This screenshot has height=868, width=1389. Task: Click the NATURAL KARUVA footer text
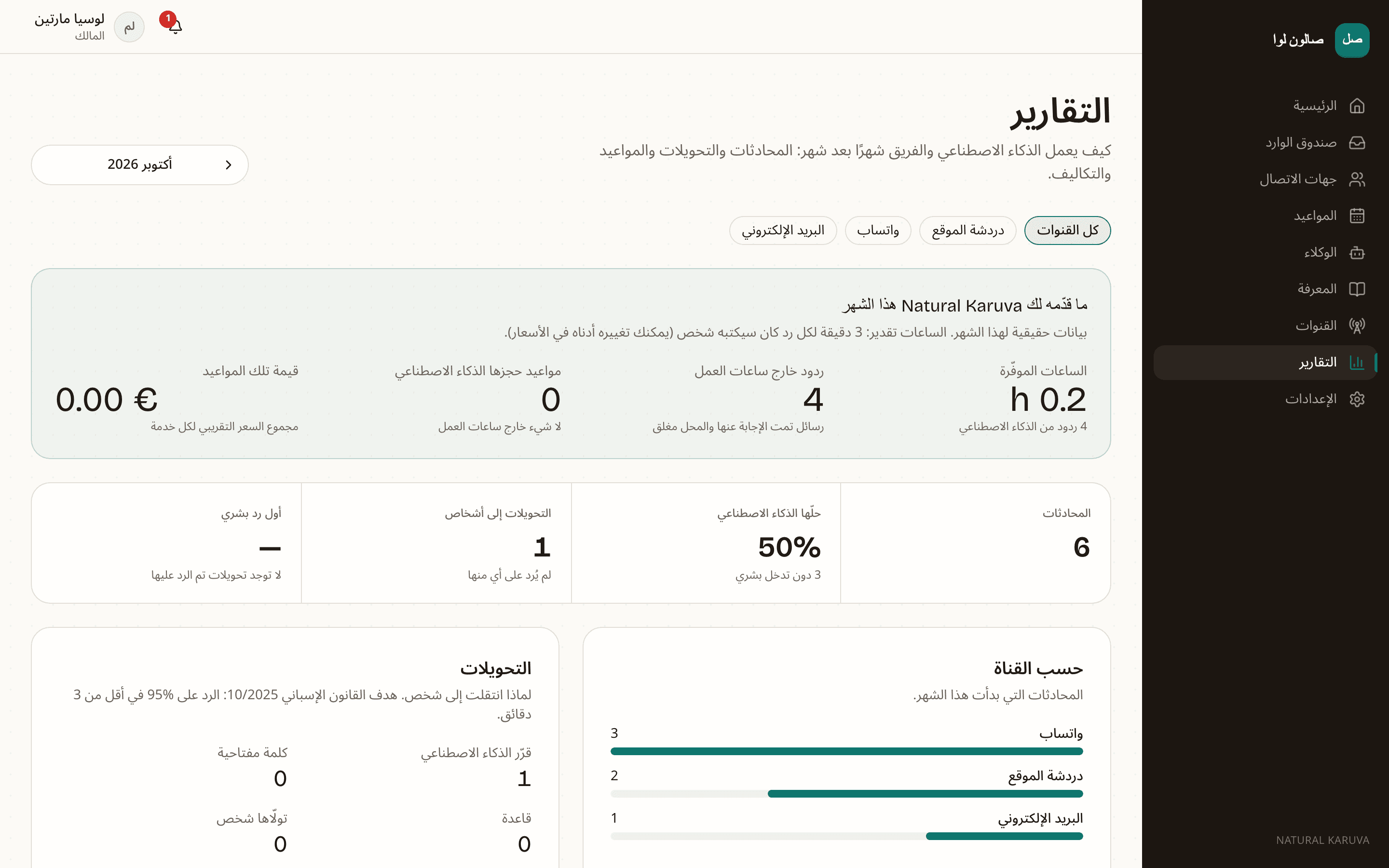coord(1322,841)
